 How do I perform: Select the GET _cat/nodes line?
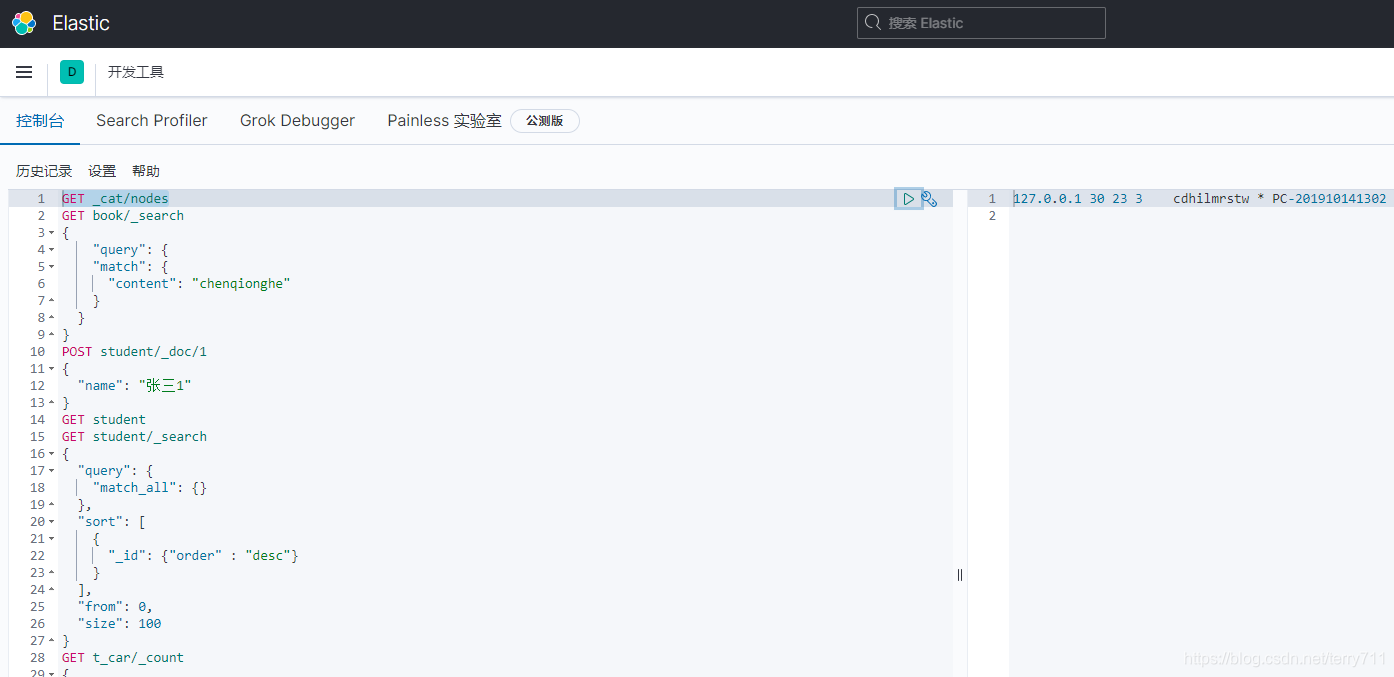[115, 199]
